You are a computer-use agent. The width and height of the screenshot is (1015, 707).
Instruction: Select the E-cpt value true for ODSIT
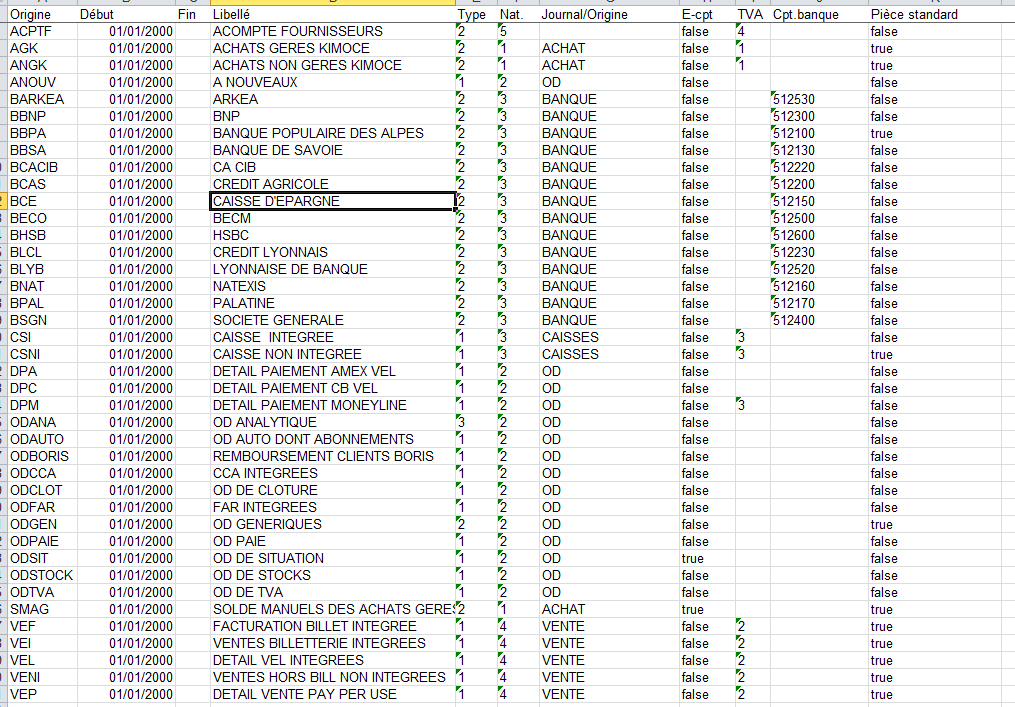click(692, 558)
